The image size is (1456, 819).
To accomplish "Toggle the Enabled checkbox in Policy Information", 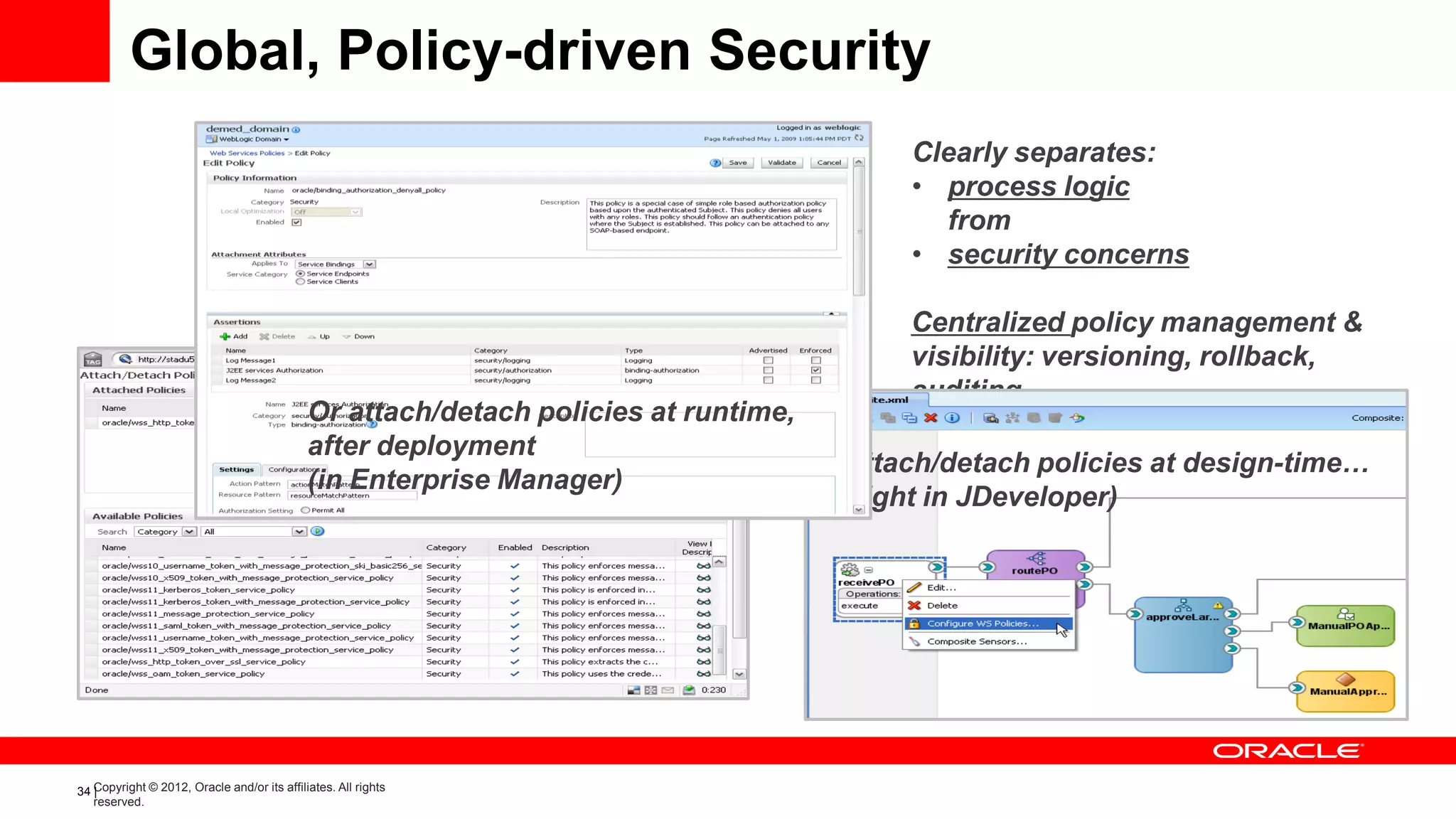I will coord(297,223).
